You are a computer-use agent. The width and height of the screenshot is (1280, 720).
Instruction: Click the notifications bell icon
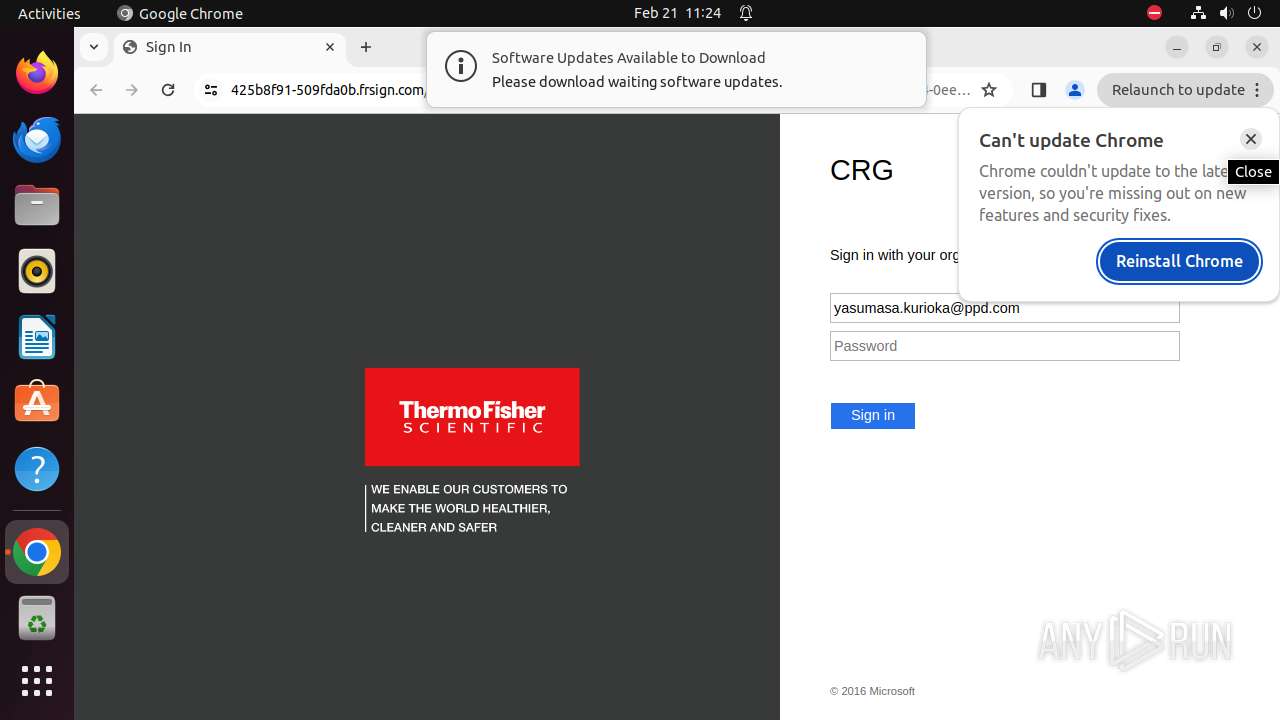(746, 13)
